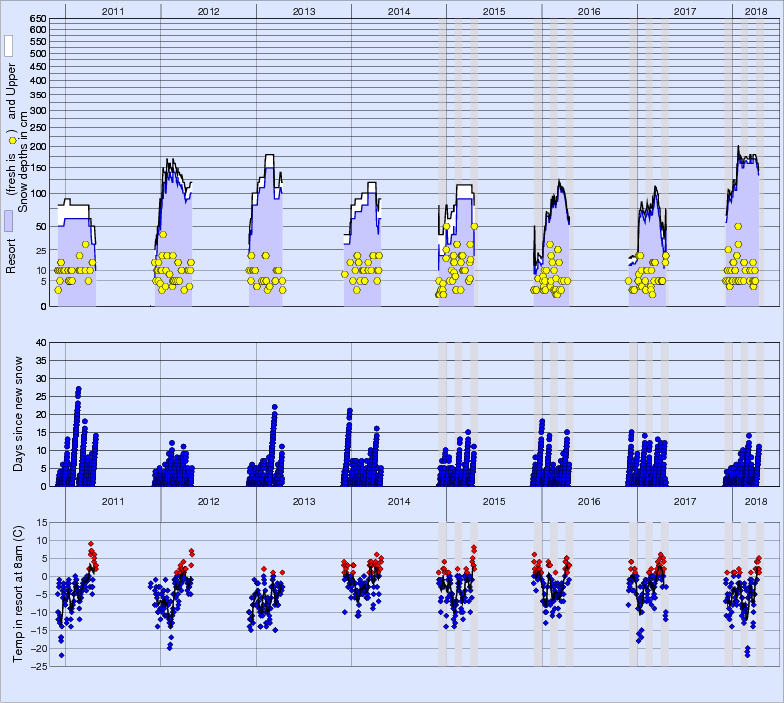Screen dimensions: 784x703
Task: Select 2011 in the top year header
Action: pos(112,10)
